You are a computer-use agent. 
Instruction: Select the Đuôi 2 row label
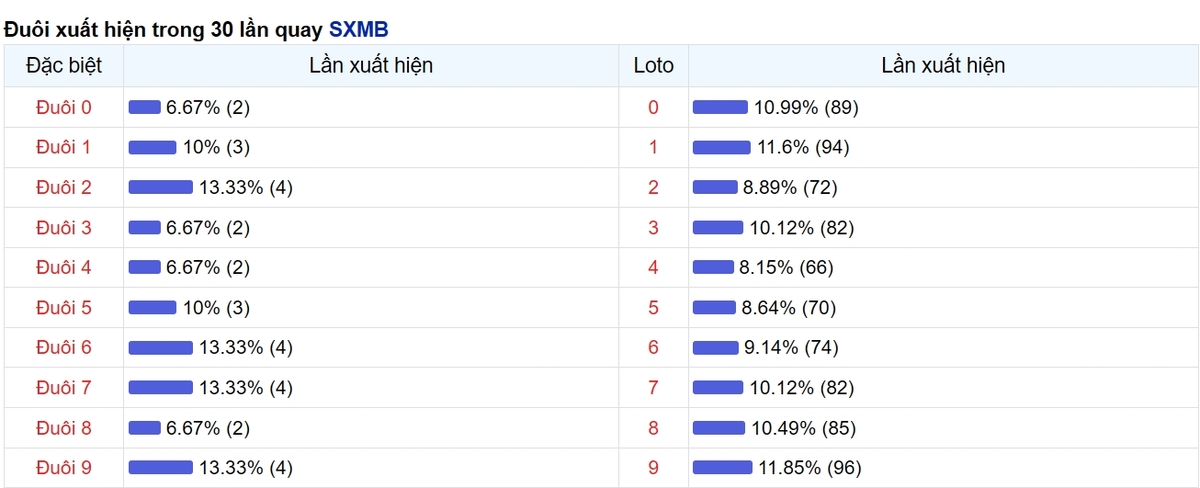click(x=63, y=187)
